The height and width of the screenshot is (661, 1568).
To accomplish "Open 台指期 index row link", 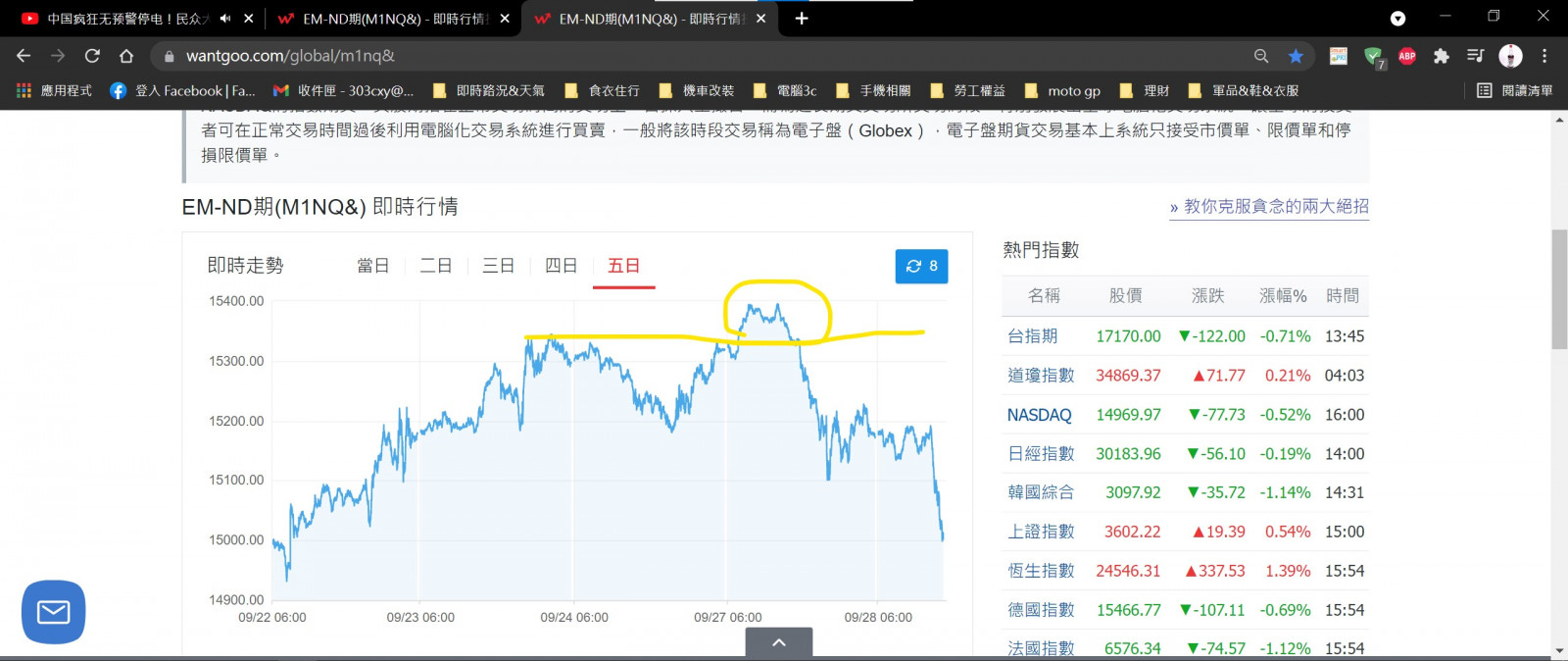I will tap(1033, 336).
